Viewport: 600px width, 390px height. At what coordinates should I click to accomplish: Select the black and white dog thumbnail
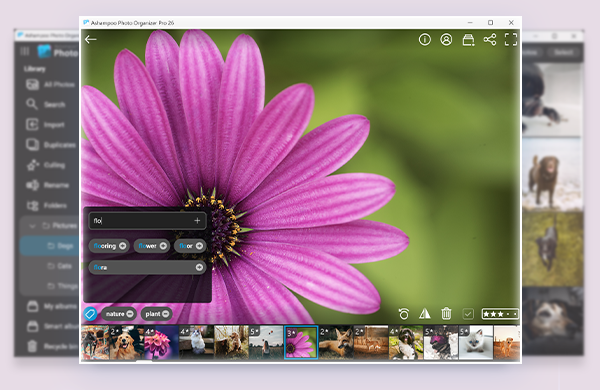pos(406,342)
